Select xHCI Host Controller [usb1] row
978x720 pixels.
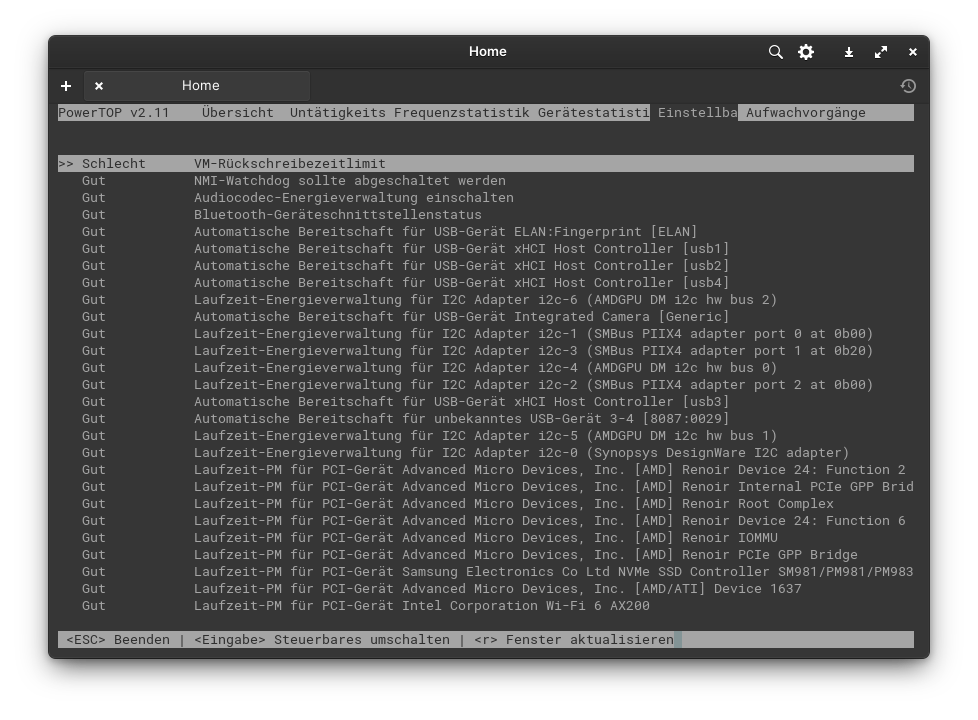click(486, 249)
